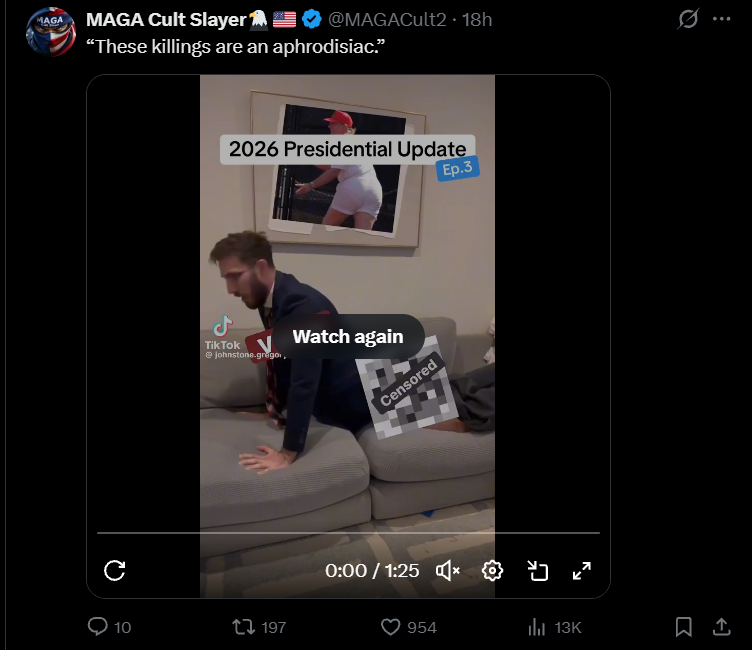
Task: Open video settings gear icon
Action: coord(492,571)
